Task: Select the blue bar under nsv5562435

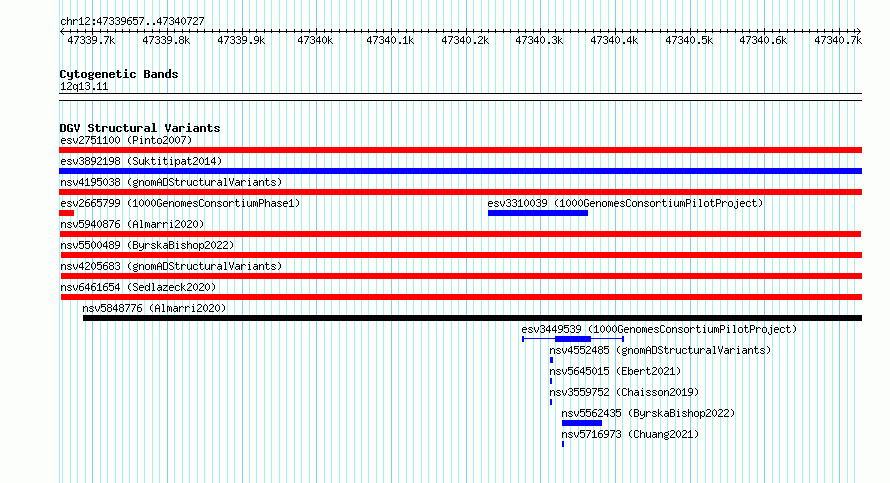Action: pos(582,423)
